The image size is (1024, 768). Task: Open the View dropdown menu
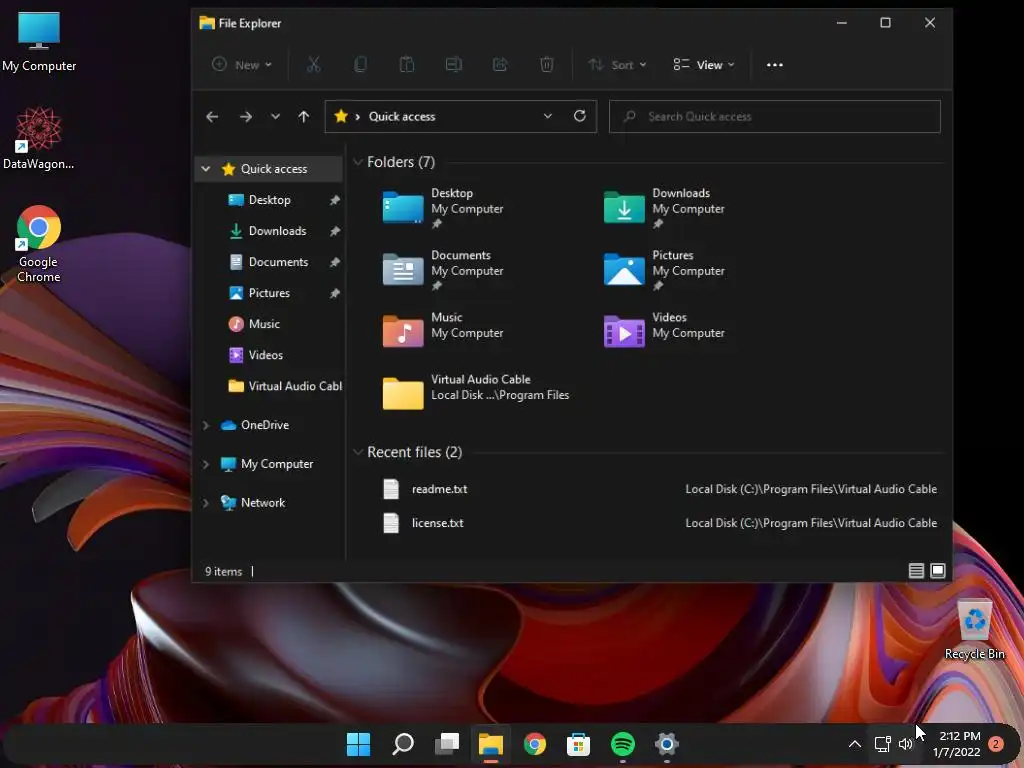pyautogui.click(x=704, y=65)
